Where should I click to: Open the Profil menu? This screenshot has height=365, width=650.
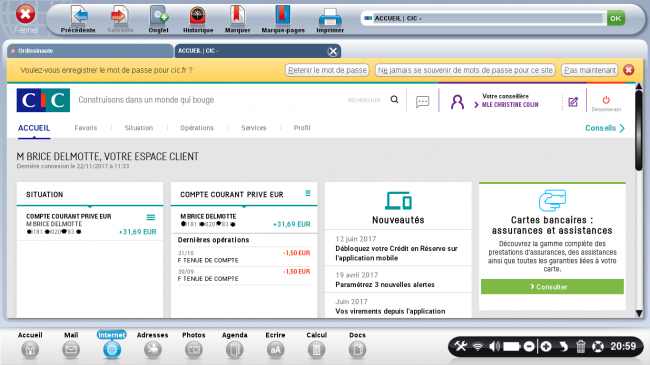(302, 128)
